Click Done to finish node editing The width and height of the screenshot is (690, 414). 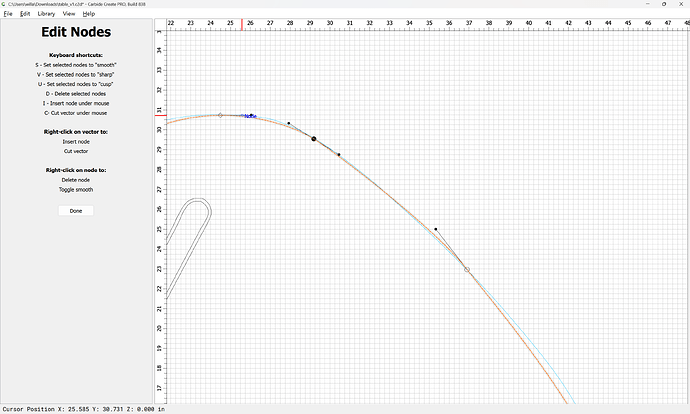[76, 211]
